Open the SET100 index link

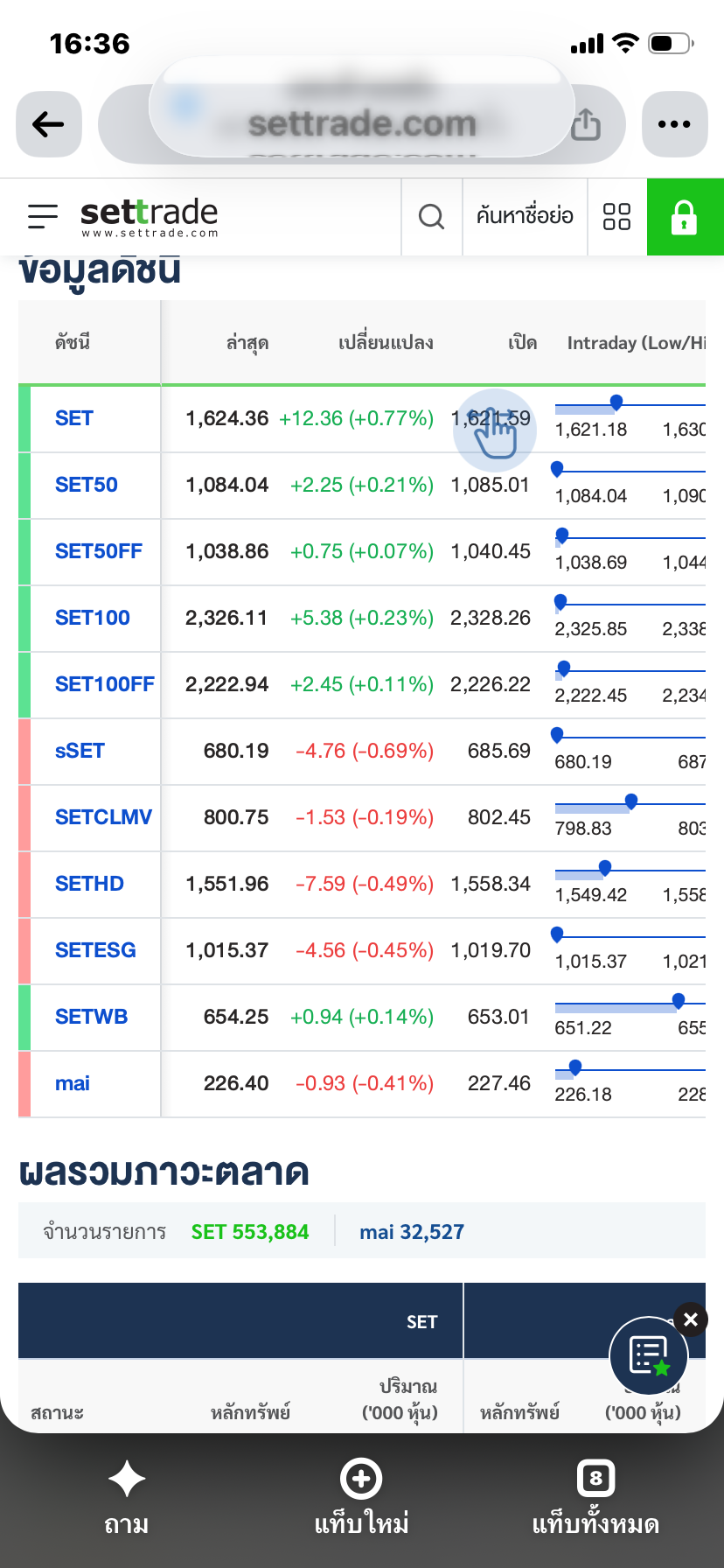coord(92,618)
